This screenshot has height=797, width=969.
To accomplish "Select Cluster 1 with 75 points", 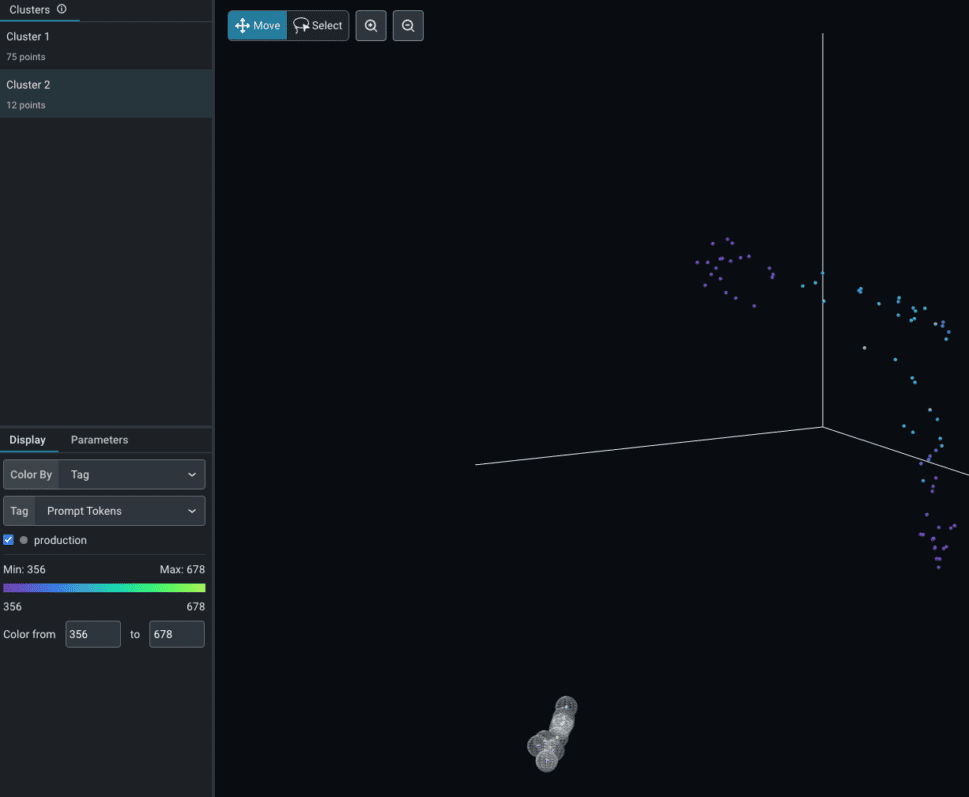I will [x=106, y=46].
